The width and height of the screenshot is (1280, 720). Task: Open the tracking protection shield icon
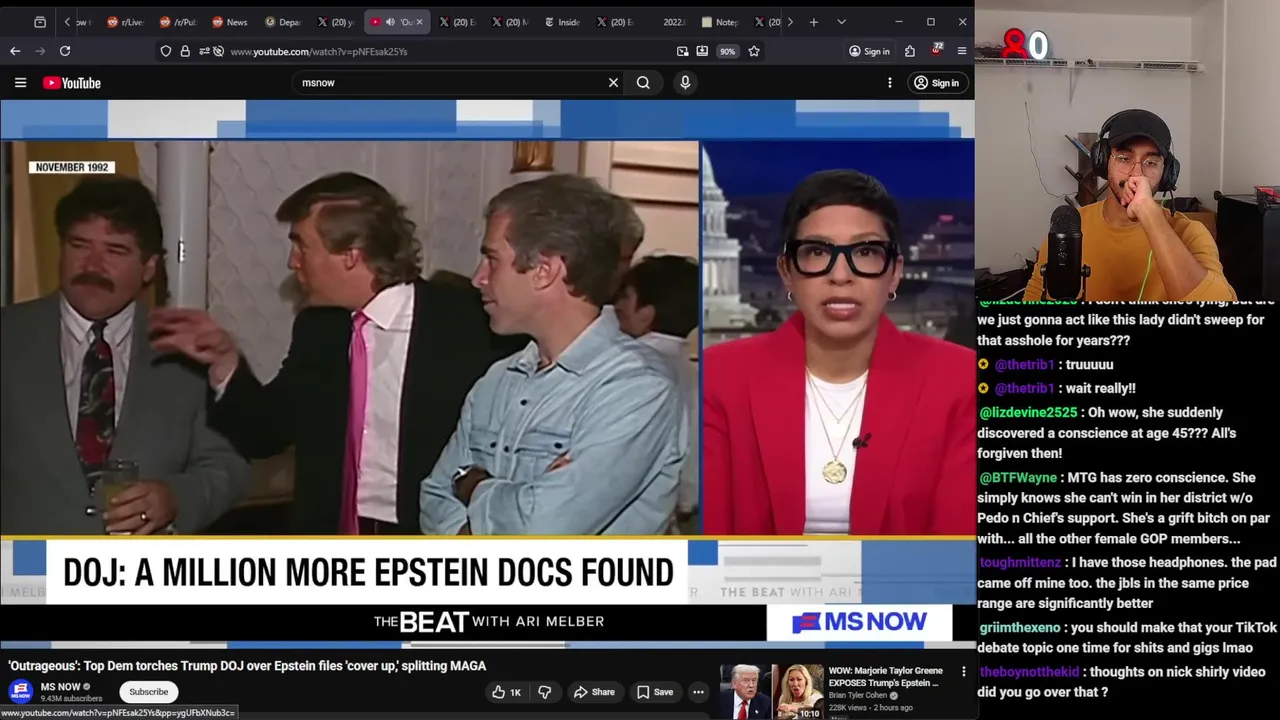coord(166,51)
